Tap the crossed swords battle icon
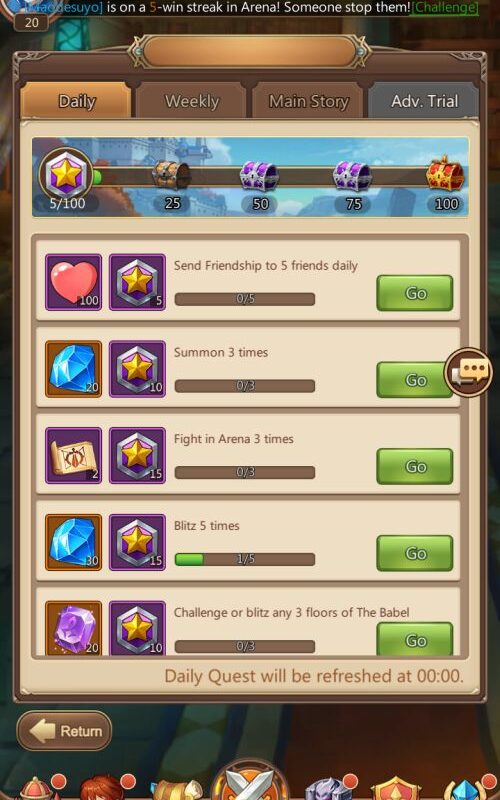This screenshot has height=800, width=500. 250,781
